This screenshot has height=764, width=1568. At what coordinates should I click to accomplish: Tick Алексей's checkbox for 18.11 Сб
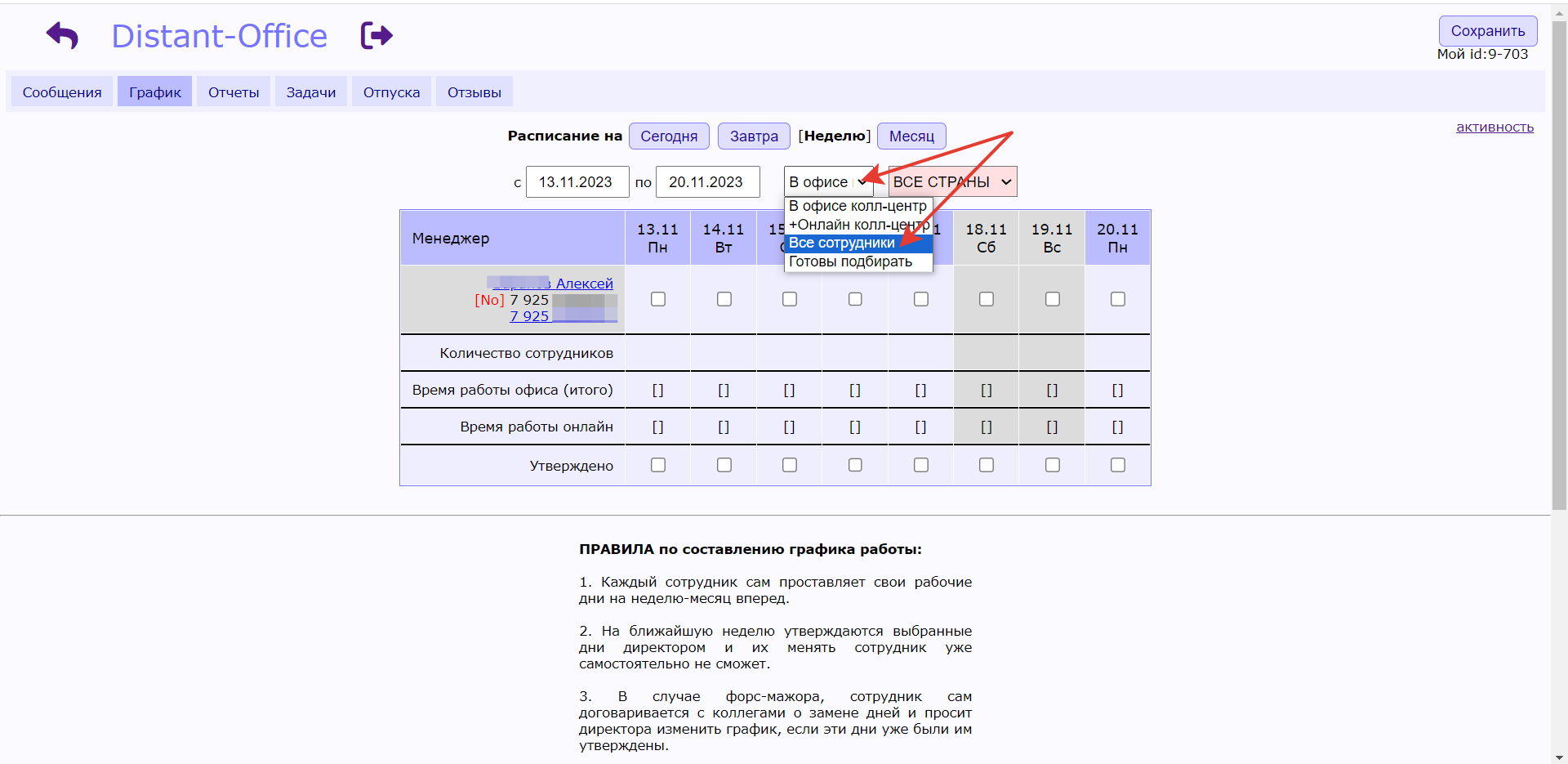coord(987,299)
